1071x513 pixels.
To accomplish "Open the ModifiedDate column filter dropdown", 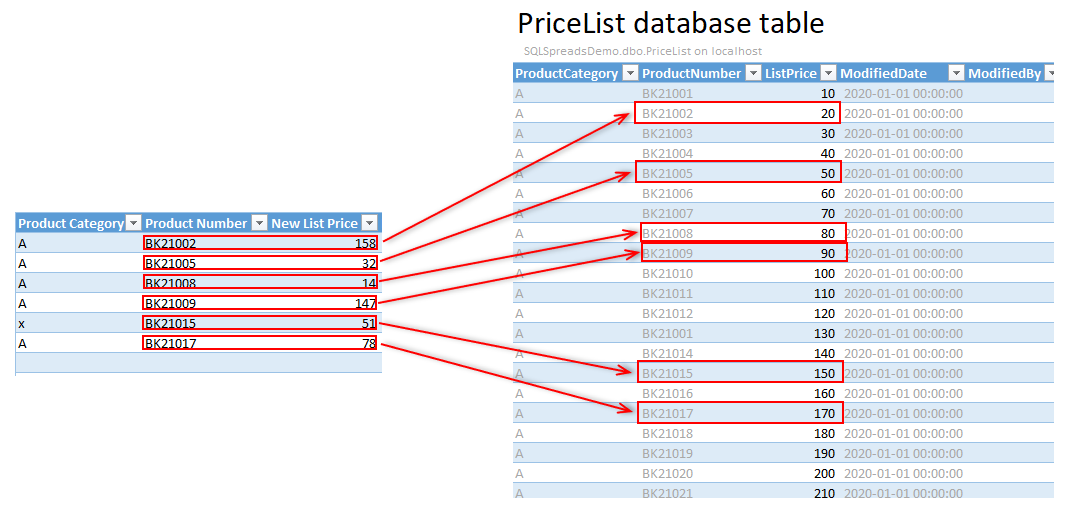I will tap(956, 73).
